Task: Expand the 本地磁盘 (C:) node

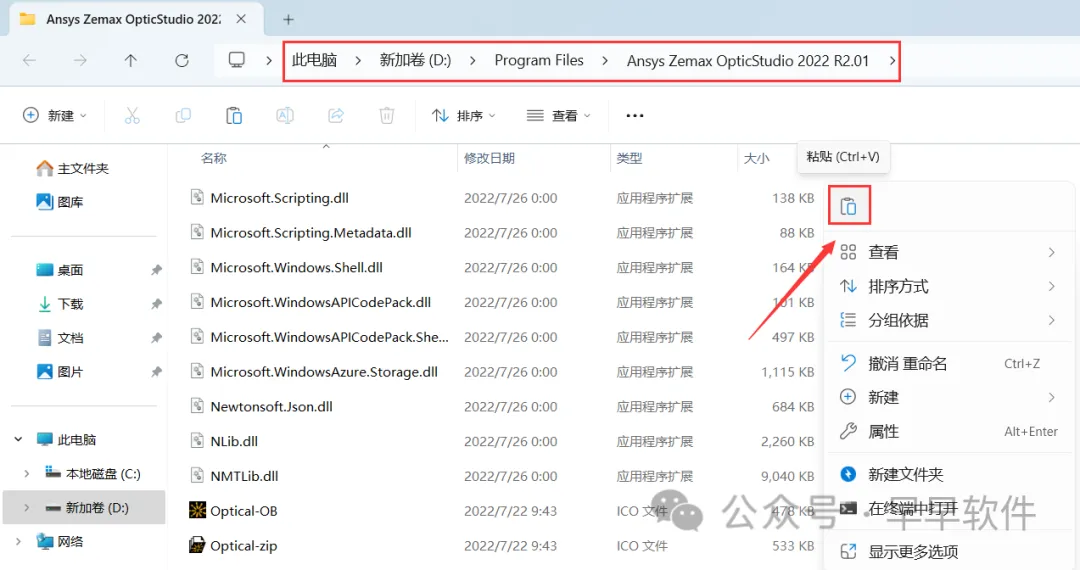Action: click(x=26, y=474)
